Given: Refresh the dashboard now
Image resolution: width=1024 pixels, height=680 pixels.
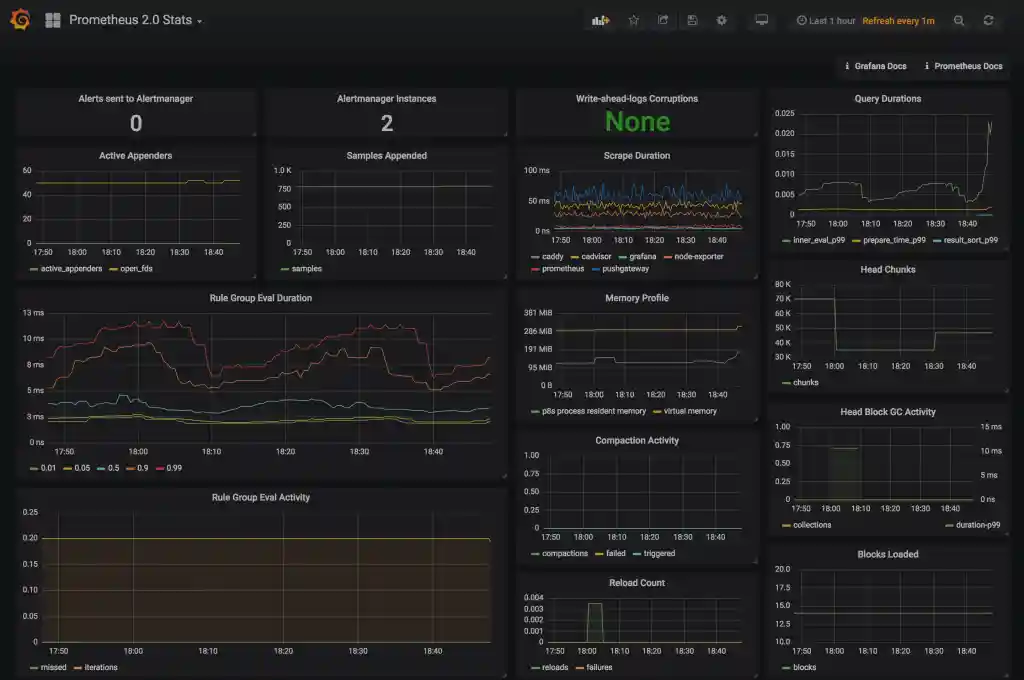Looking at the screenshot, I should (x=989, y=20).
